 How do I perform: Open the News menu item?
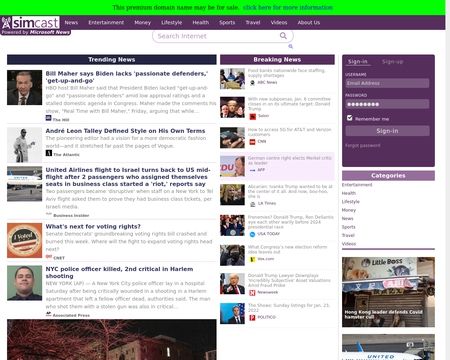click(71, 23)
